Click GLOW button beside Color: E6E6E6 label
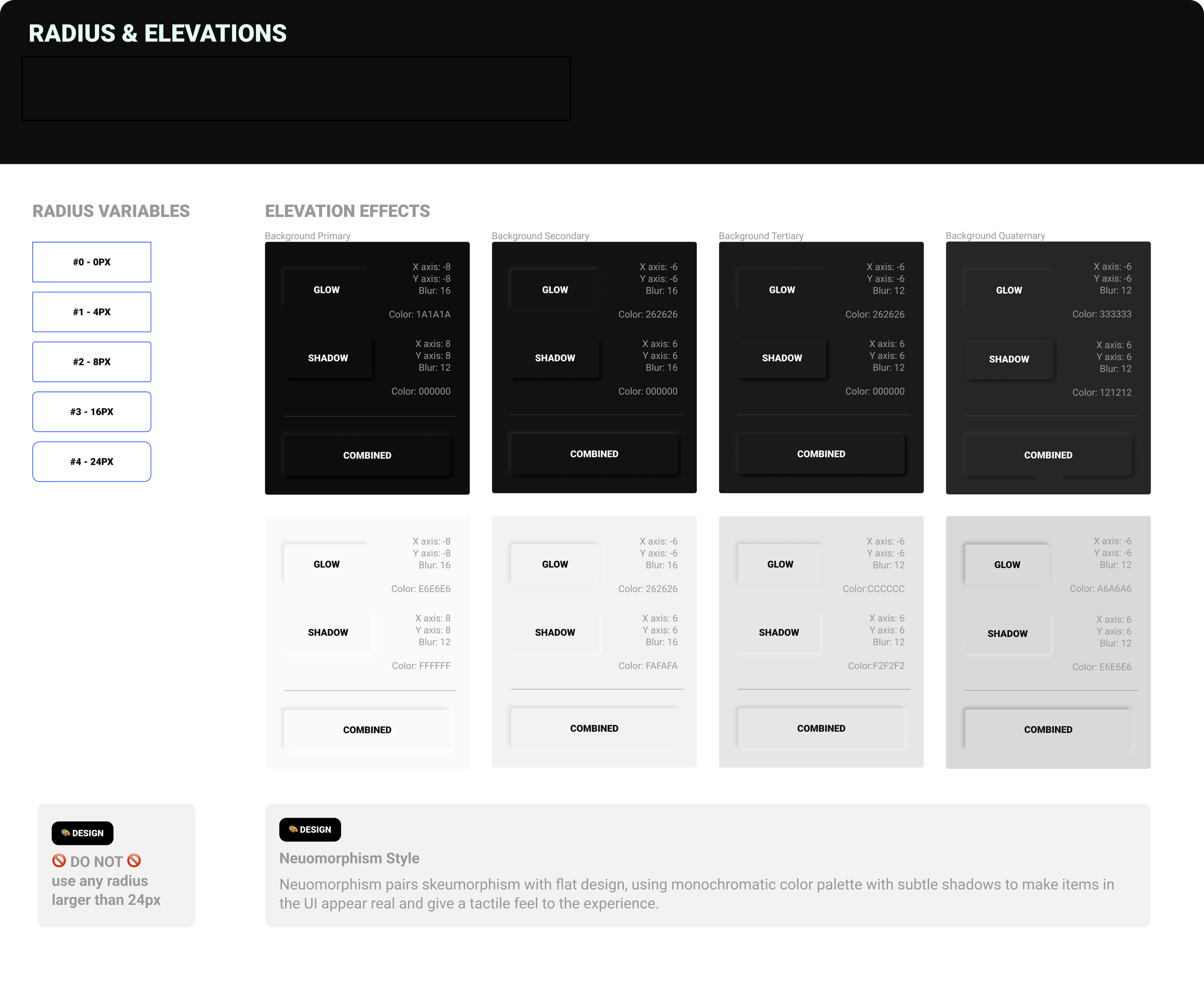 click(326, 564)
